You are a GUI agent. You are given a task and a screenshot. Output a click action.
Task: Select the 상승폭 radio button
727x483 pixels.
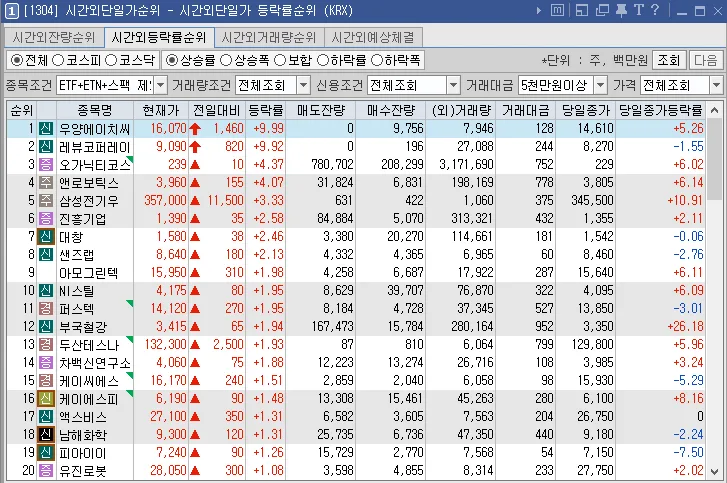point(225,60)
